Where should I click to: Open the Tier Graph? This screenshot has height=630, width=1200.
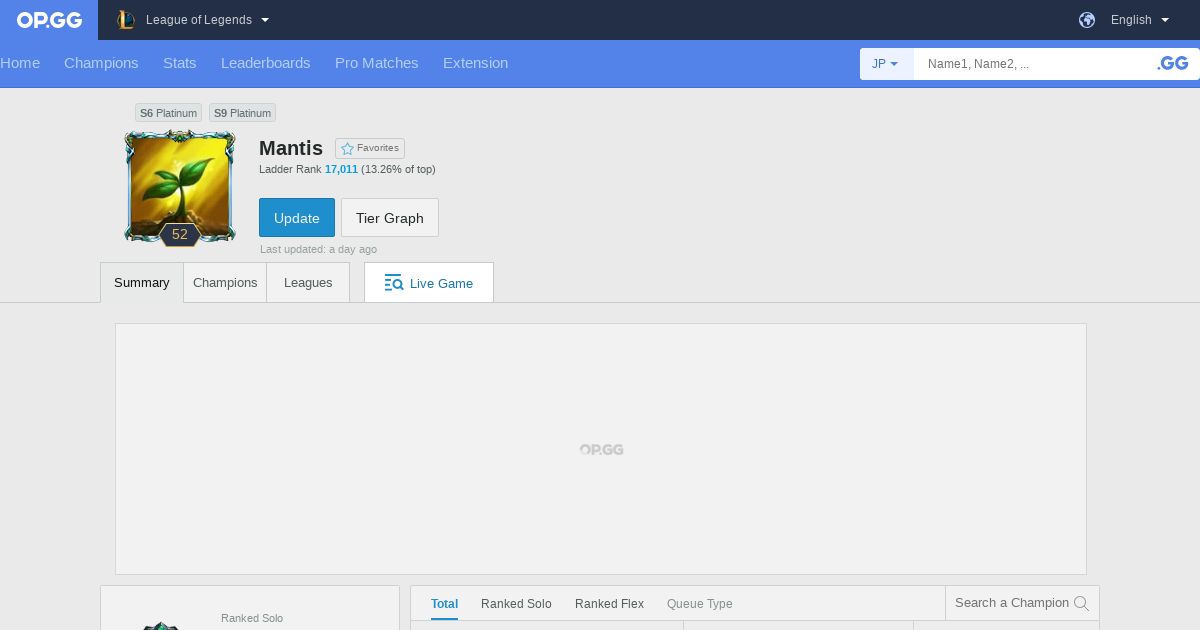tap(390, 217)
